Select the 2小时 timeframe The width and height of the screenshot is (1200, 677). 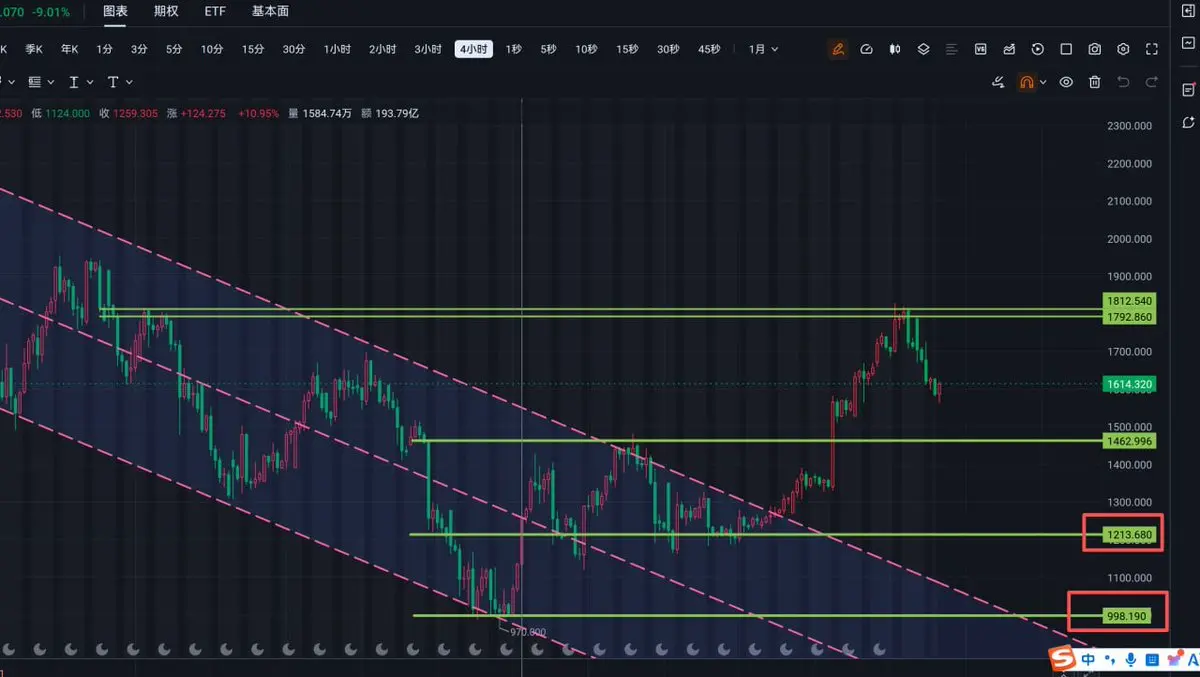pyautogui.click(x=382, y=49)
